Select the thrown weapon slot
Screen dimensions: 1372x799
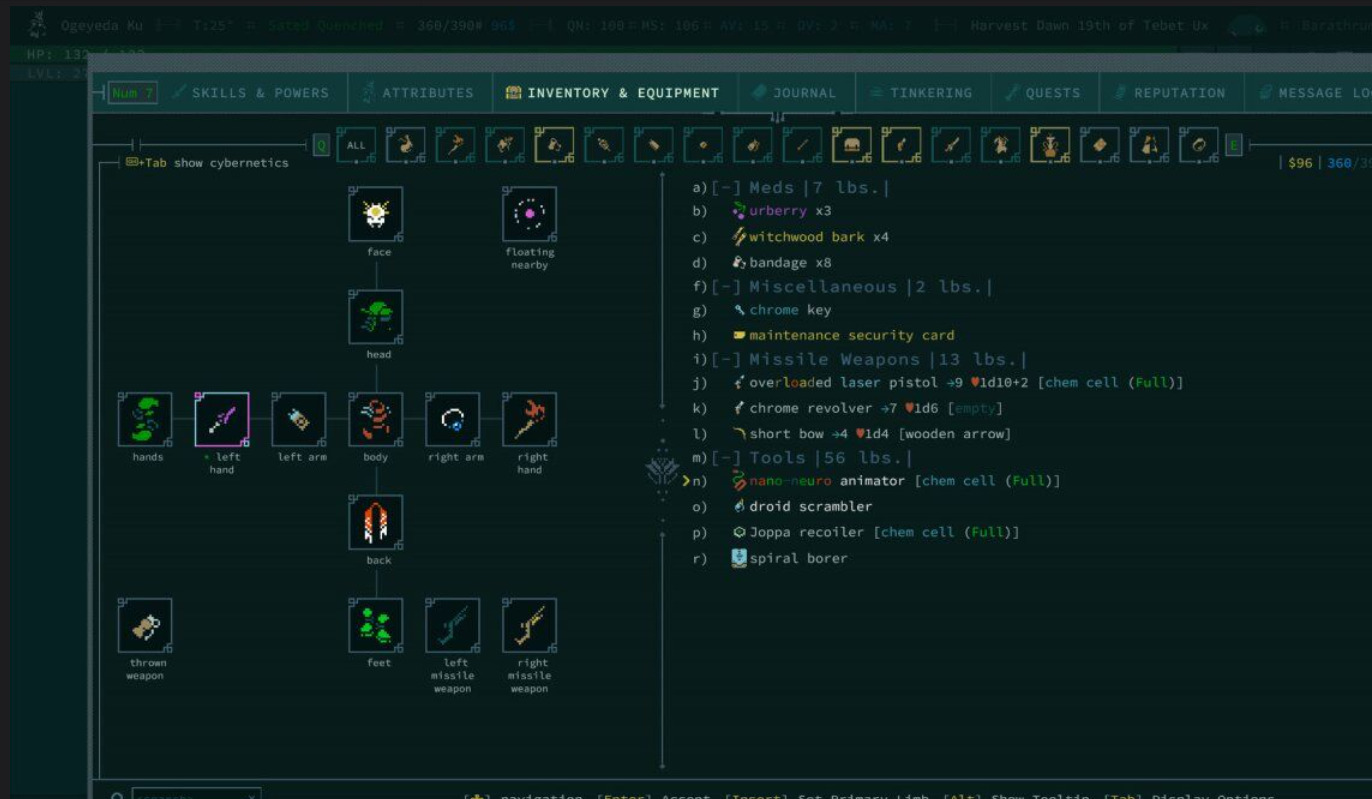tap(145, 625)
